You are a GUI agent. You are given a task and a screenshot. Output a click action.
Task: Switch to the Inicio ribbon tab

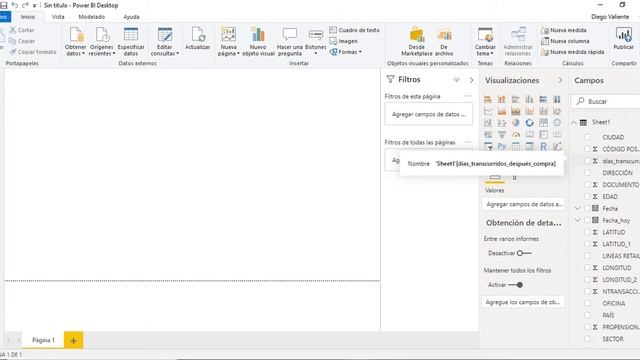[x=28, y=17]
